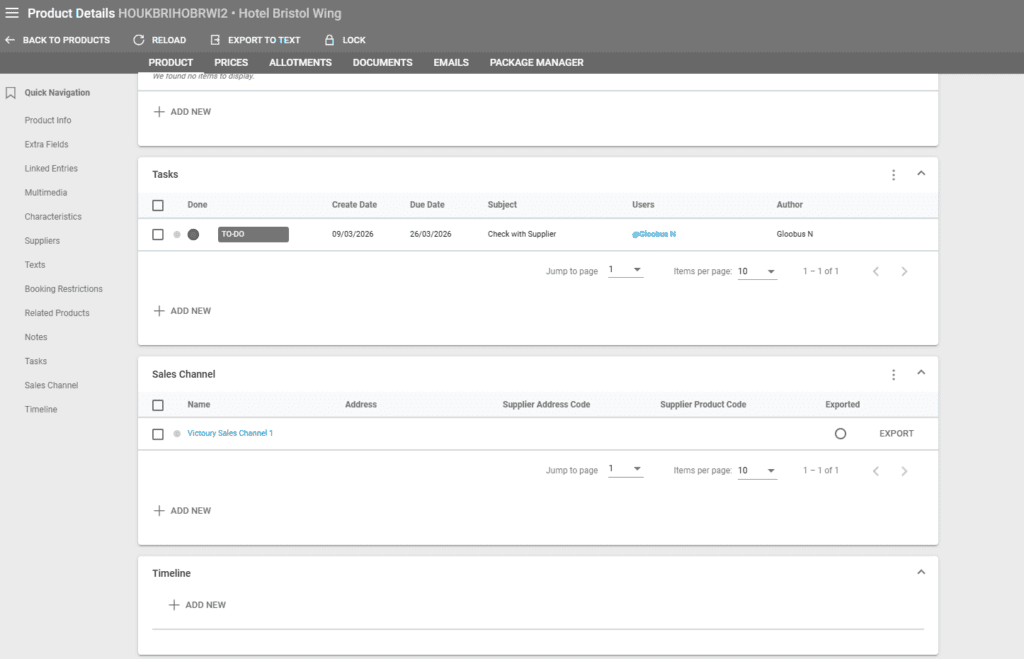This screenshot has height=659, width=1024.
Task: Check the Check with Supplier task checkbox
Action: point(158,234)
